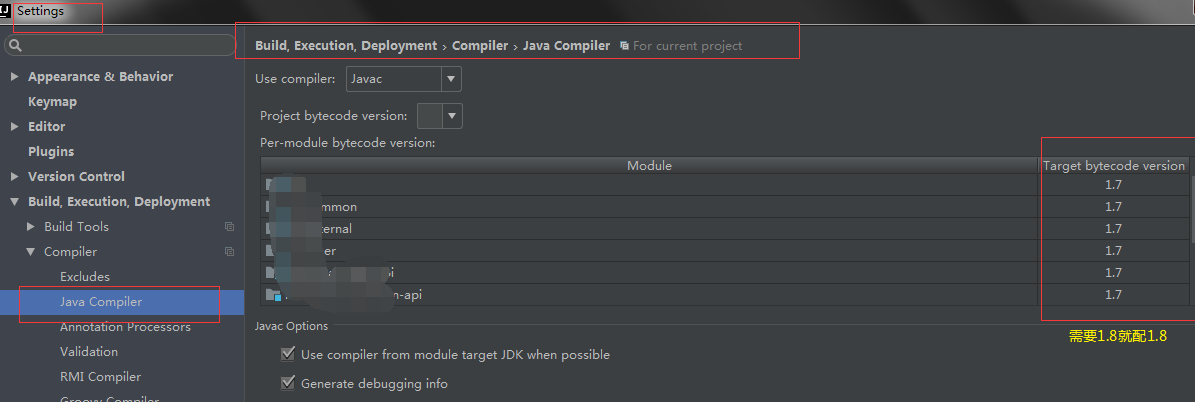Click the search magnifier icon in Settings

pos(17,45)
